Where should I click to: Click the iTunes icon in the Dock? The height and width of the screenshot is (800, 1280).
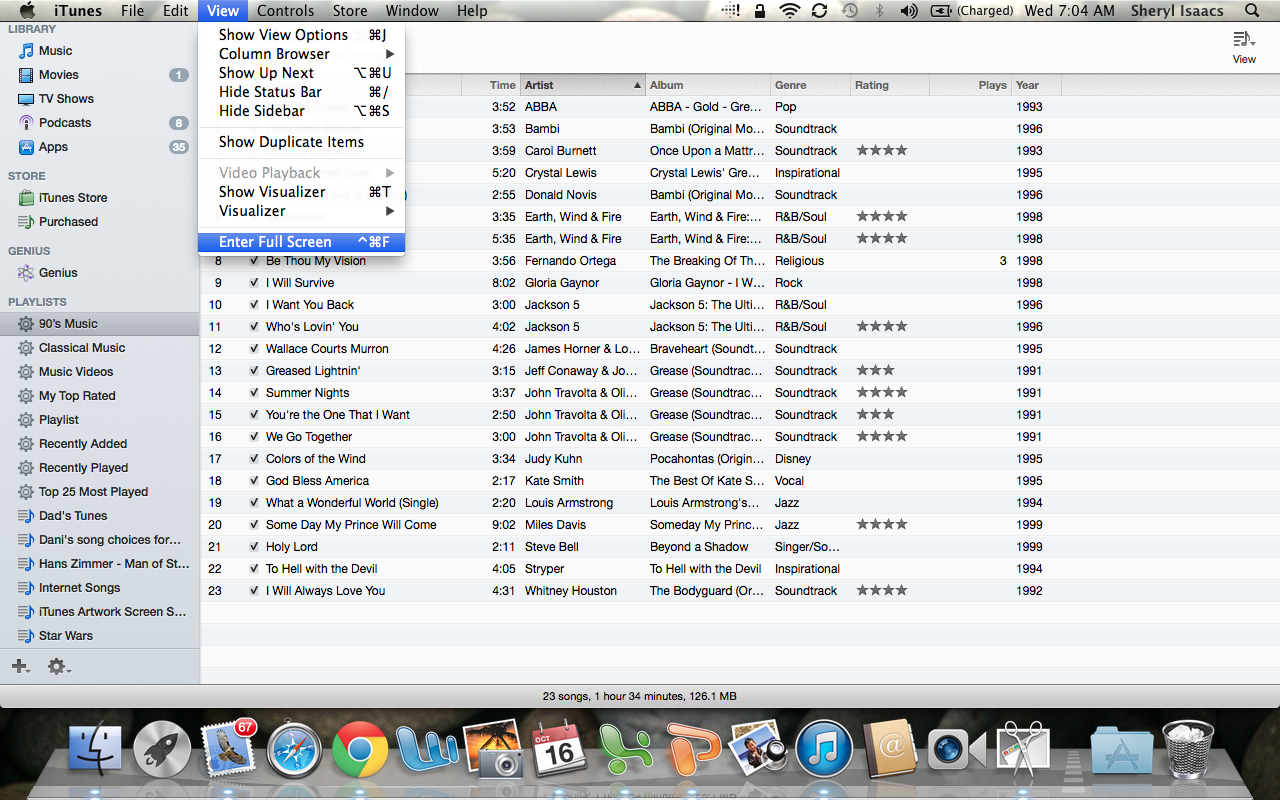824,750
